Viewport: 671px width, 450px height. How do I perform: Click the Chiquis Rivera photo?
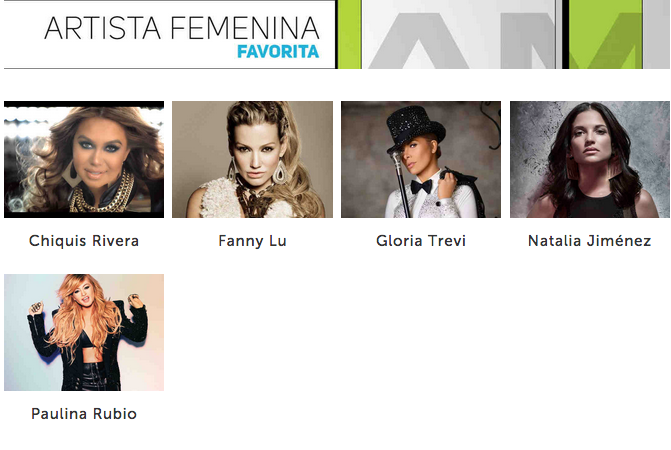(x=84, y=160)
